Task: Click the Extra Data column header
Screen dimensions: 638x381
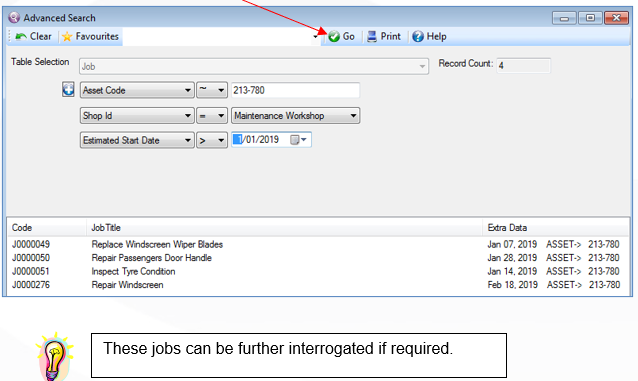Action: [x=555, y=228]
